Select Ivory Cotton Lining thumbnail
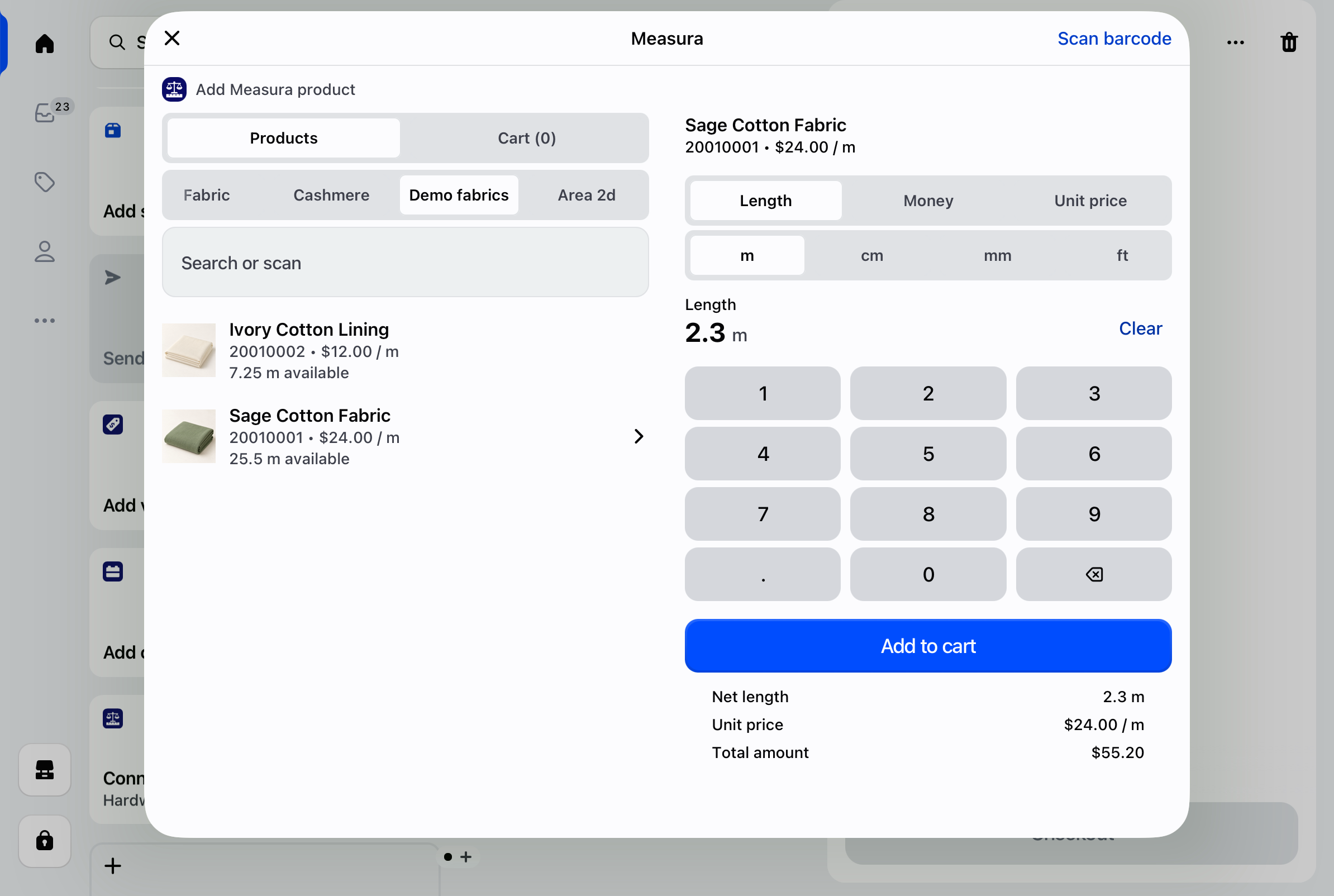Viewport: 1334px width, 896px height. (x=188, y=350)
